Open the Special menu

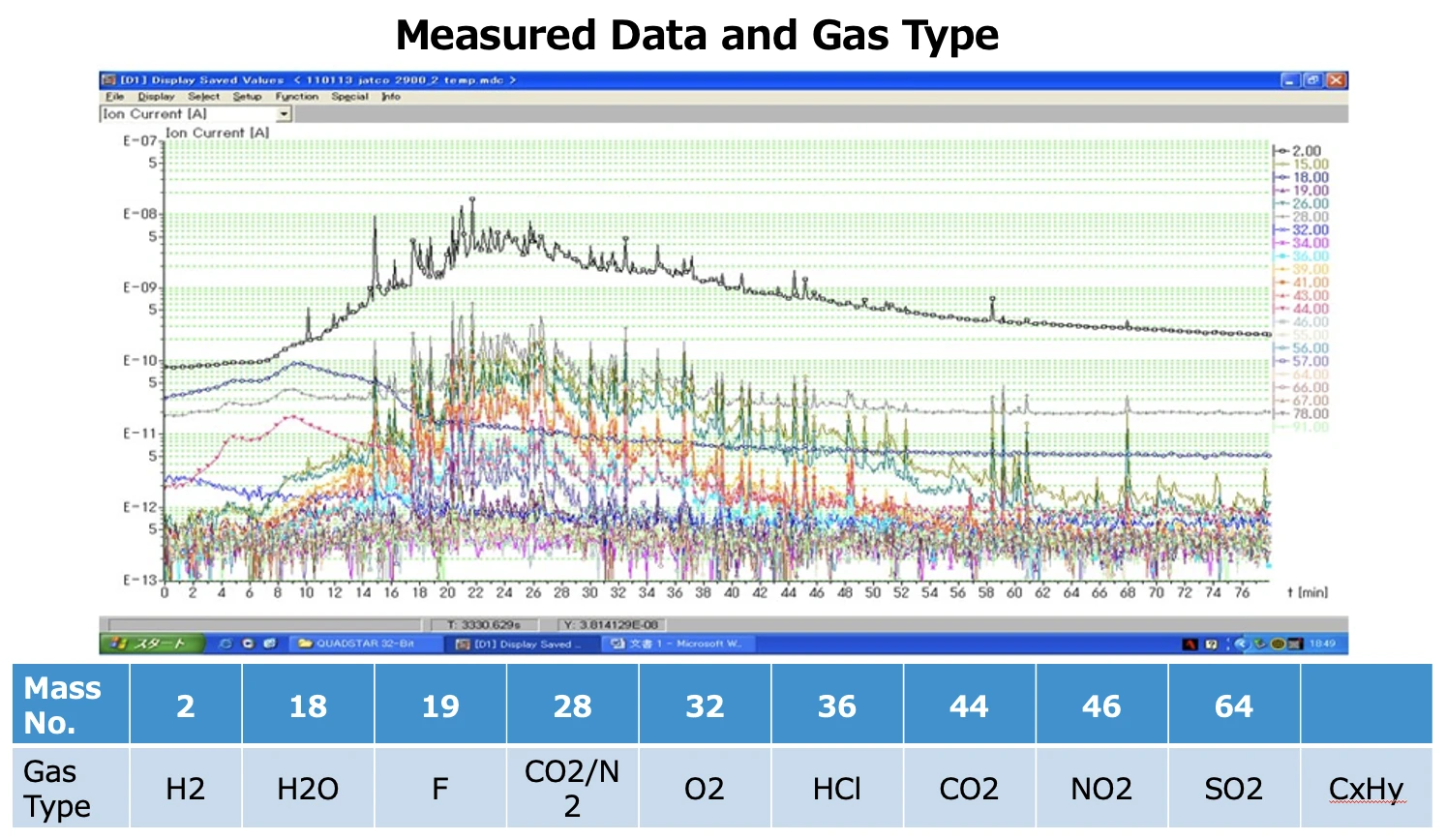coord(349,97)
